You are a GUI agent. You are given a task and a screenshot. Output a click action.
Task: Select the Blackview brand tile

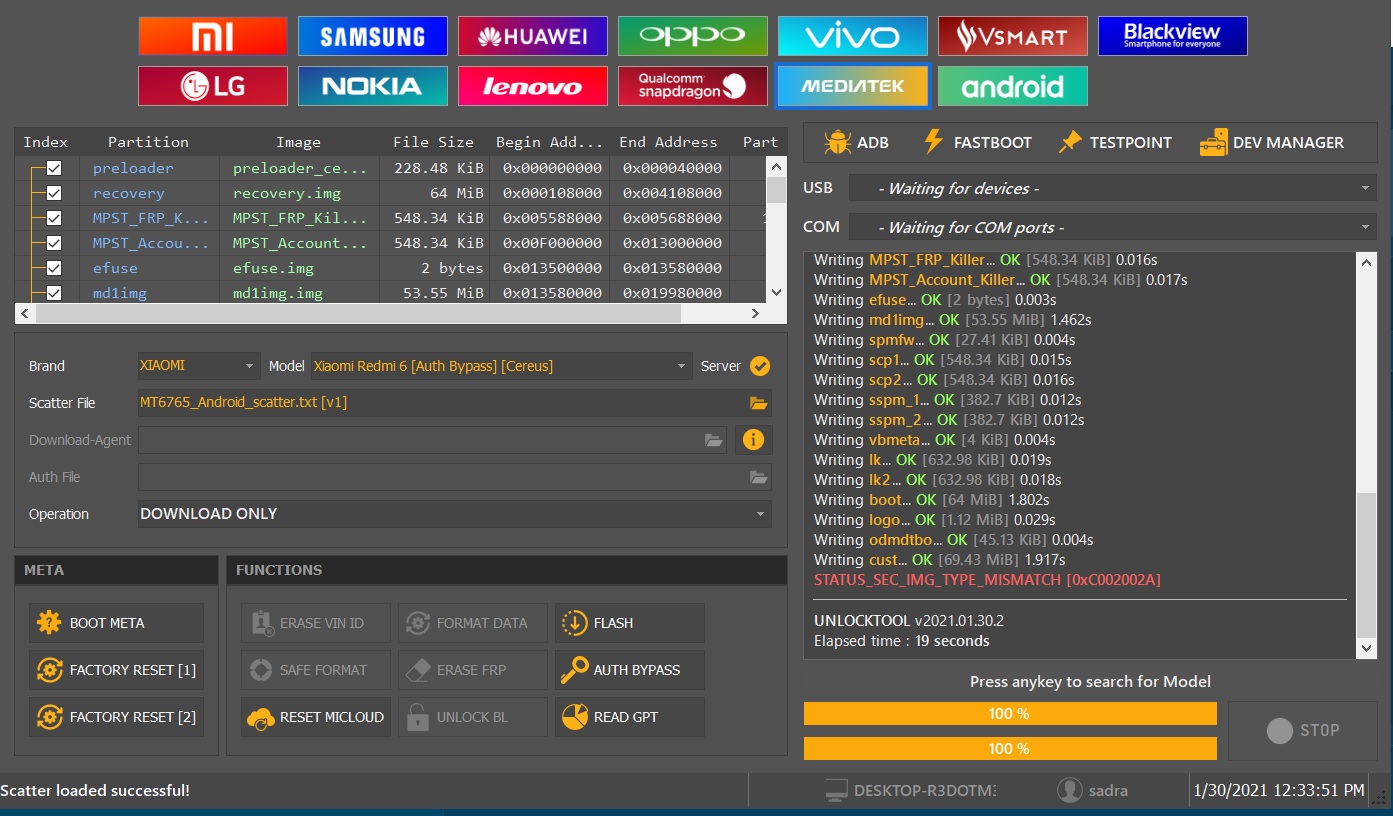(1173, 36)
